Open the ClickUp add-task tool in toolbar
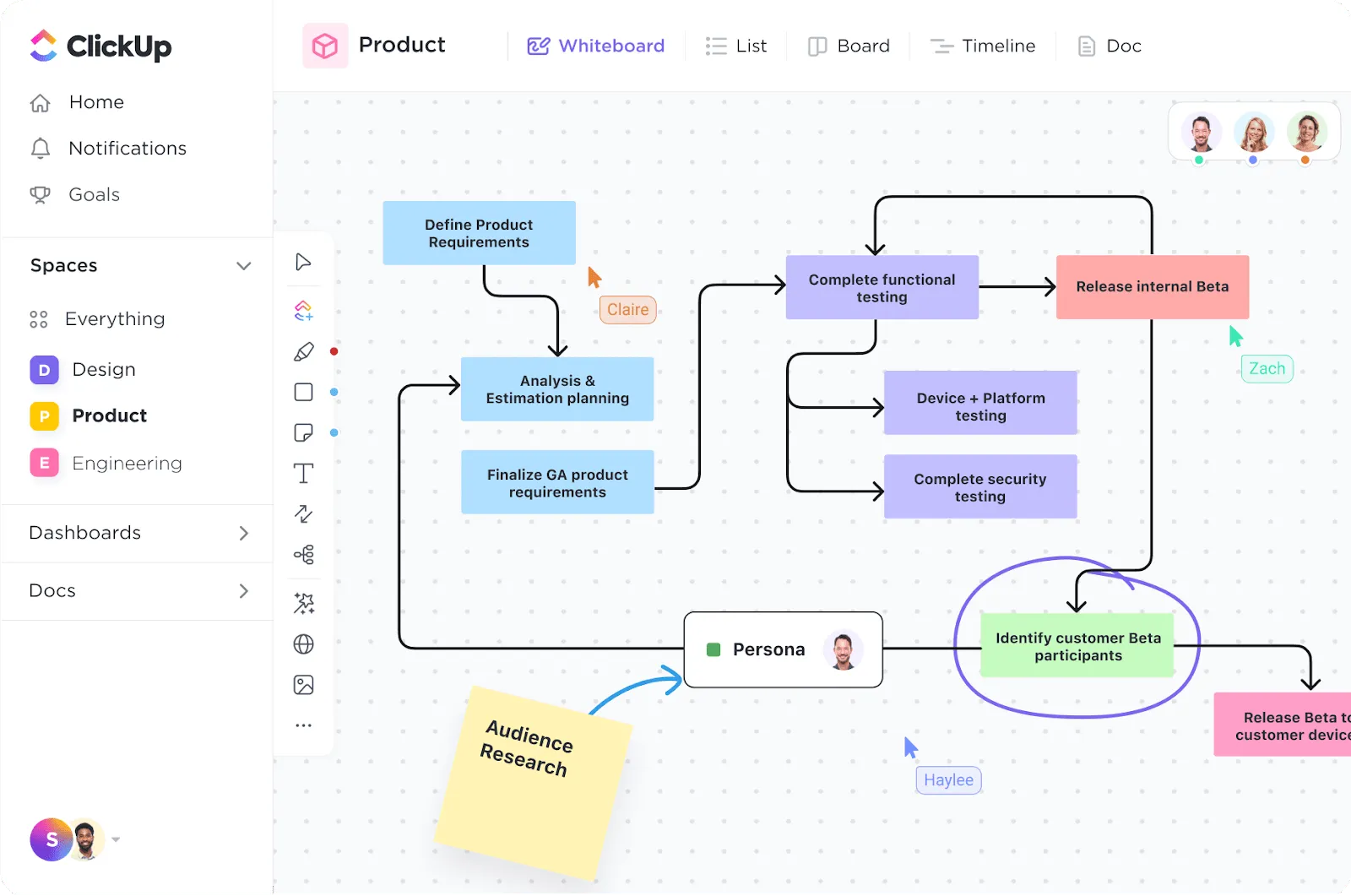Viewport: 1351px width, 896px height. [303, 311]
